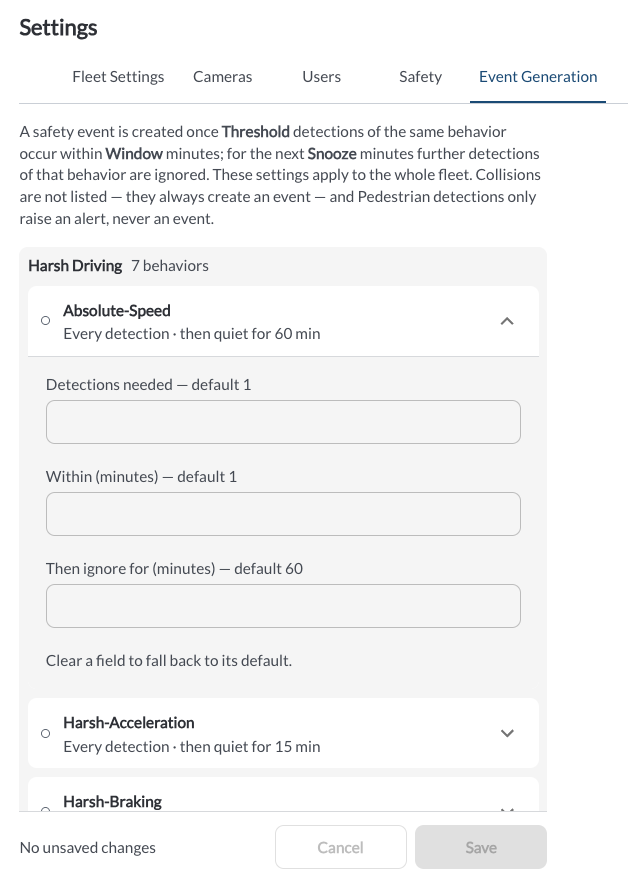This screenshot has width=628, height=889.
Task: Open the Cameras tab
Action: (x=223, y=77)
